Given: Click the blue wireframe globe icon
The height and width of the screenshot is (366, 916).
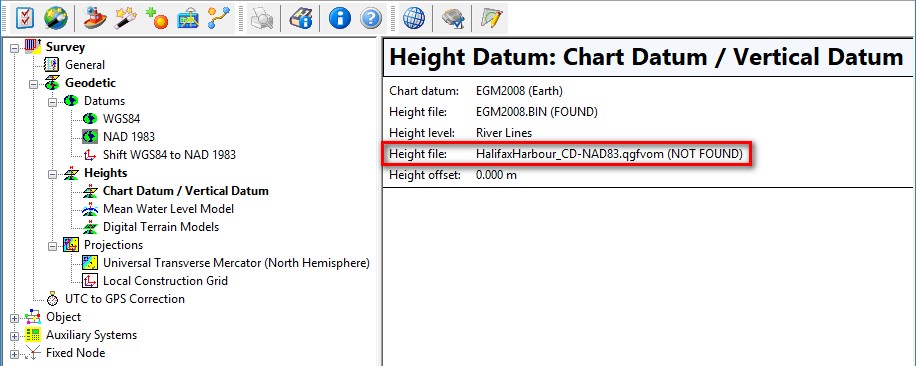Looking at the screenshot, I should [x=414, y=18].
